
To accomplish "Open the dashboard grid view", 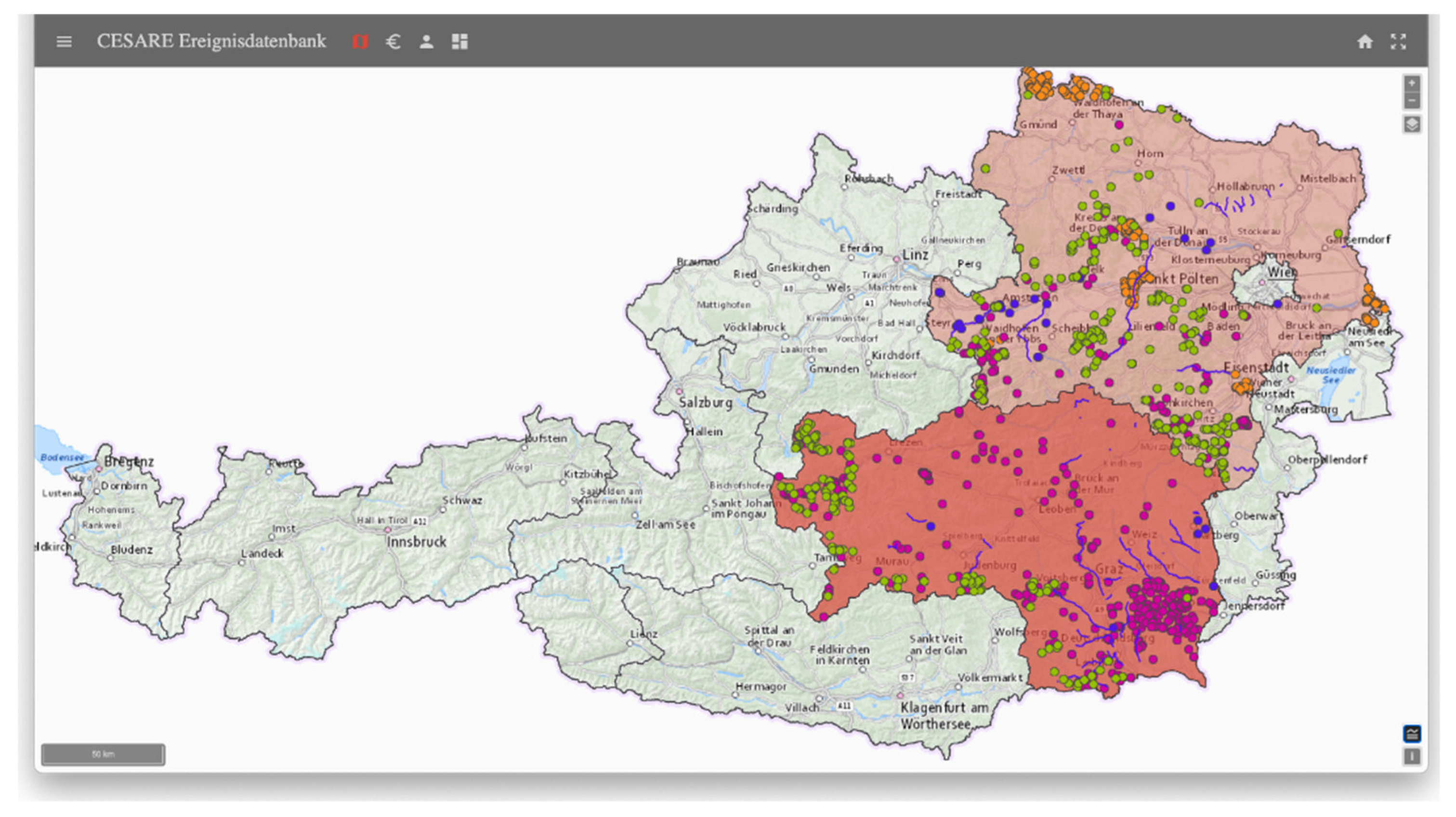I will click(459, 41).
